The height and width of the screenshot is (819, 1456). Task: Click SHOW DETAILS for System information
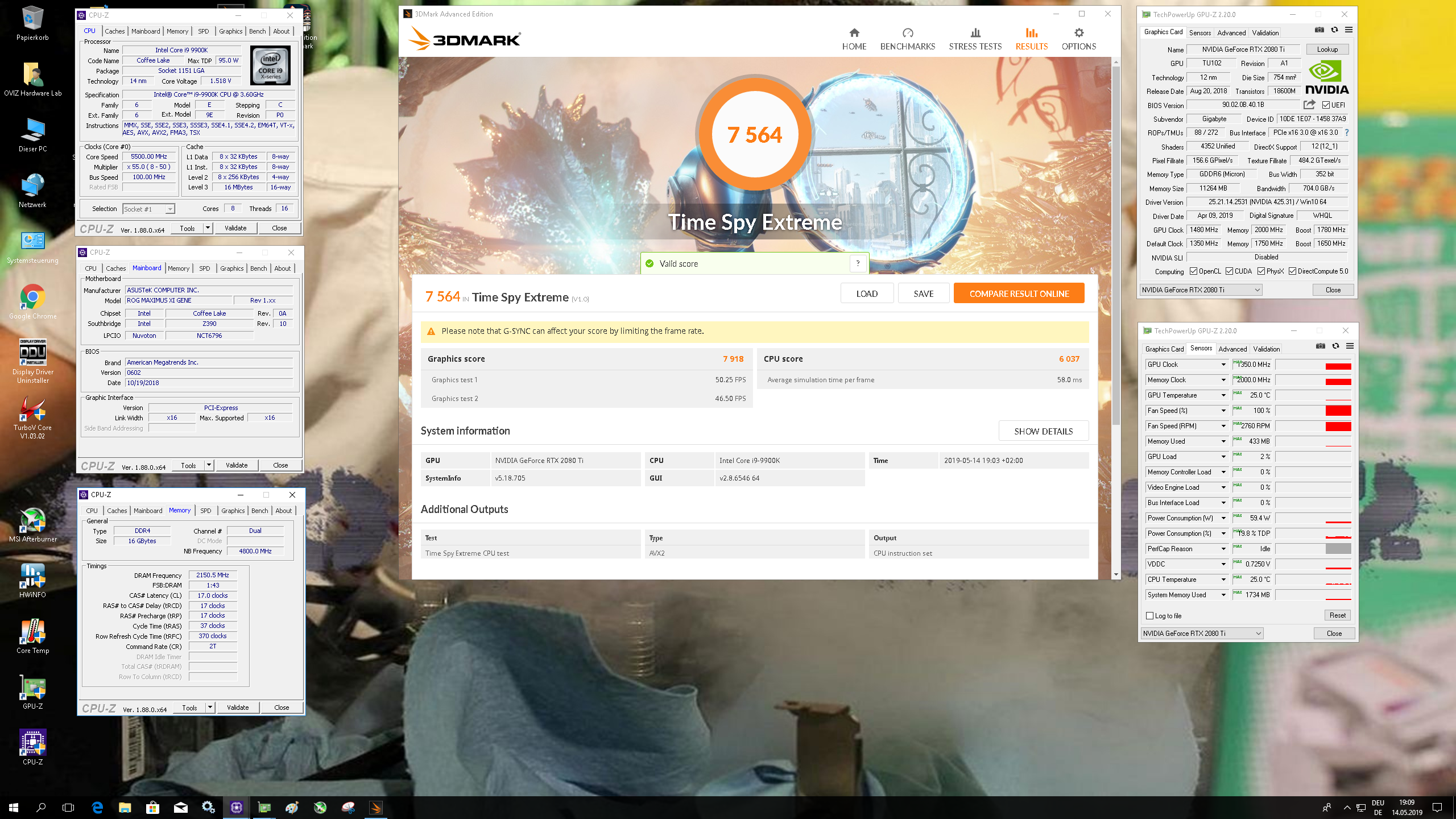pos(1043,431)
